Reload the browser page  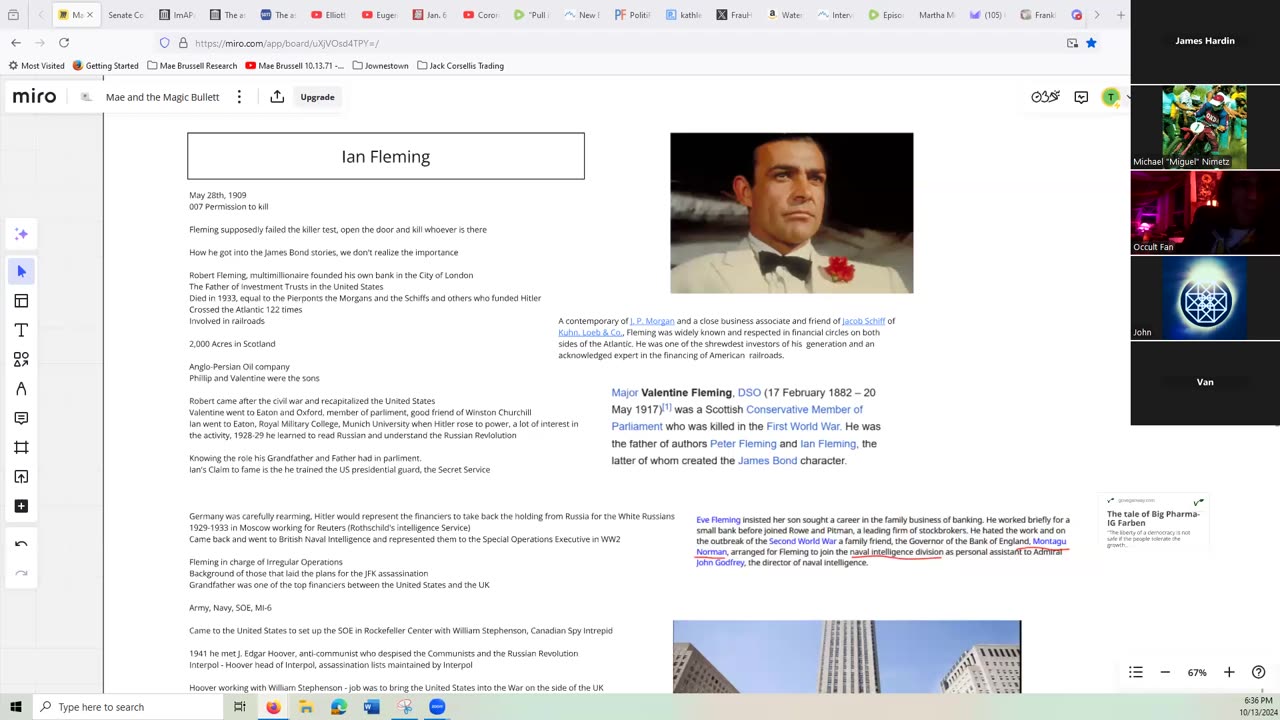click(64, 43)
